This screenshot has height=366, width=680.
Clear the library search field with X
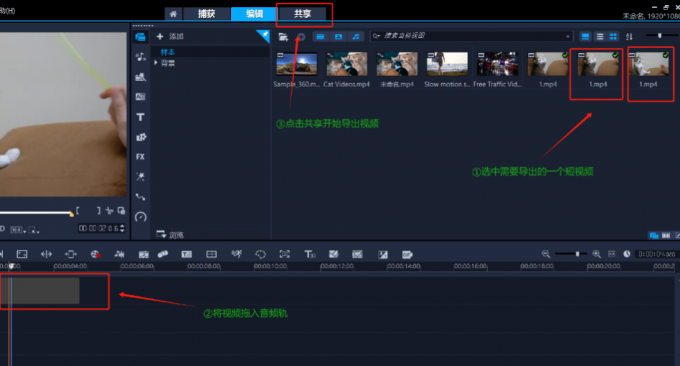pyautogui.click(x=568, y=36)
